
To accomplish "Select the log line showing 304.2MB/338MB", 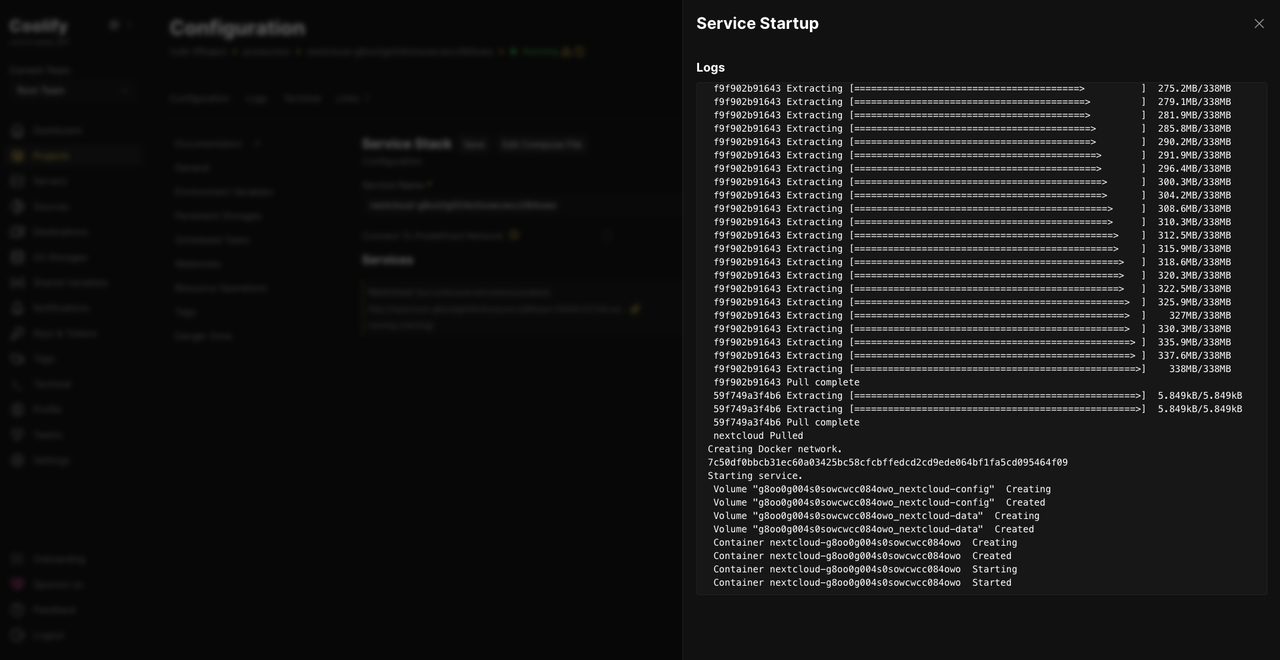I will click(972, 195).
